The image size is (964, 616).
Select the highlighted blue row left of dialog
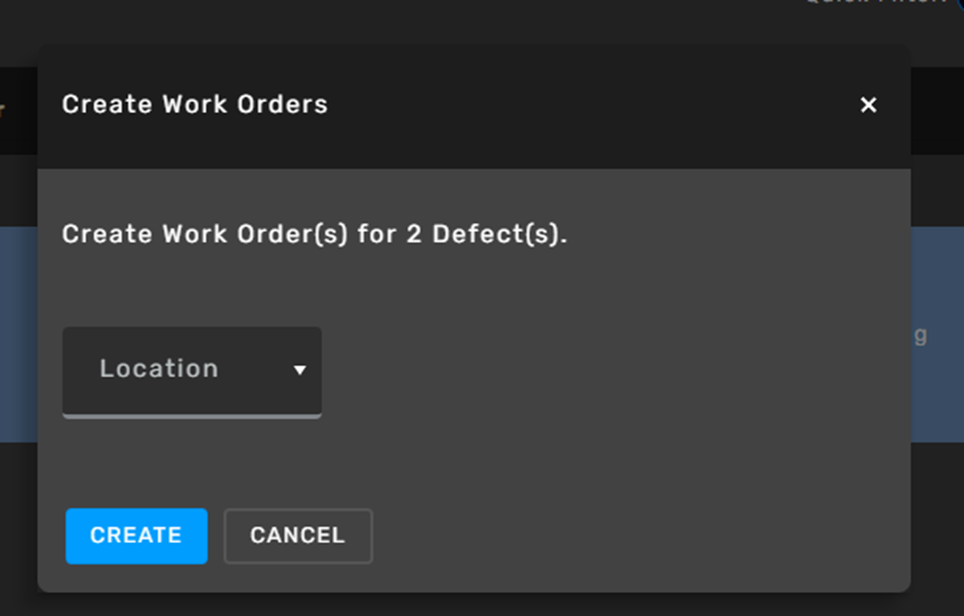tap(18, 334)
